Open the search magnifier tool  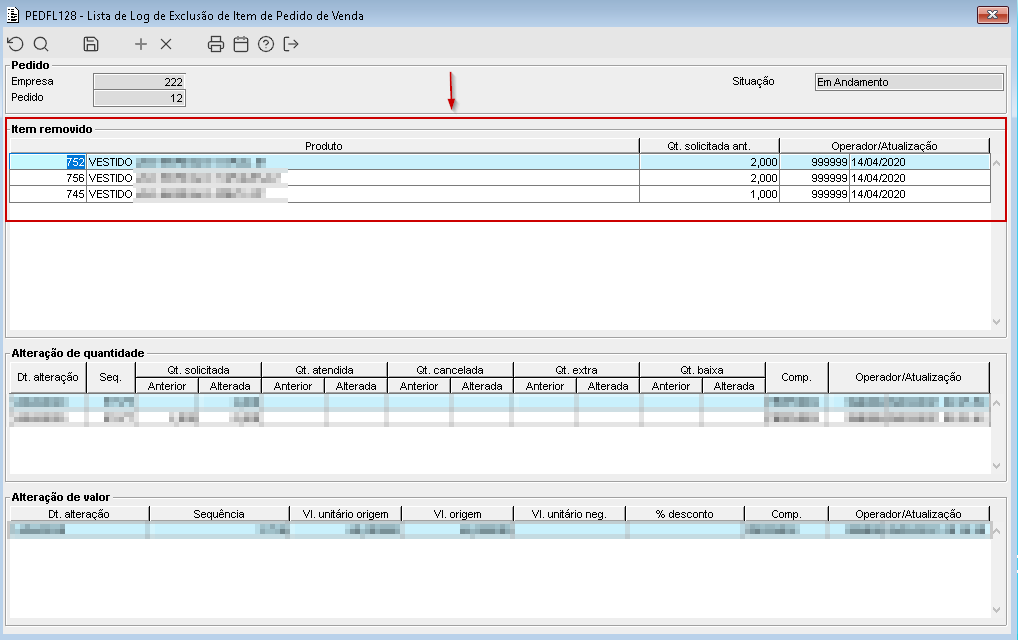41,44
